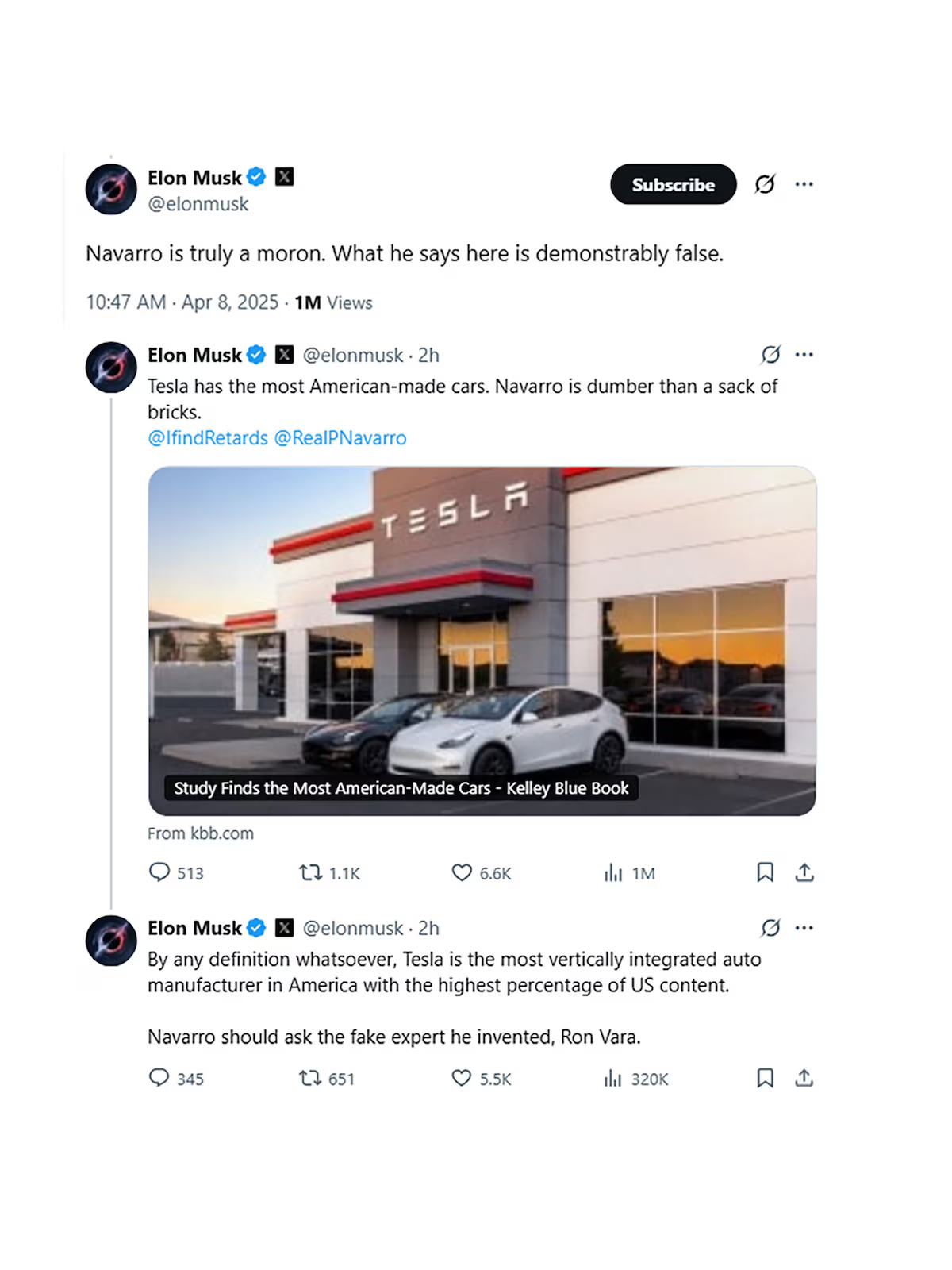Click the Grok icon on the main post

click(765, 184)
